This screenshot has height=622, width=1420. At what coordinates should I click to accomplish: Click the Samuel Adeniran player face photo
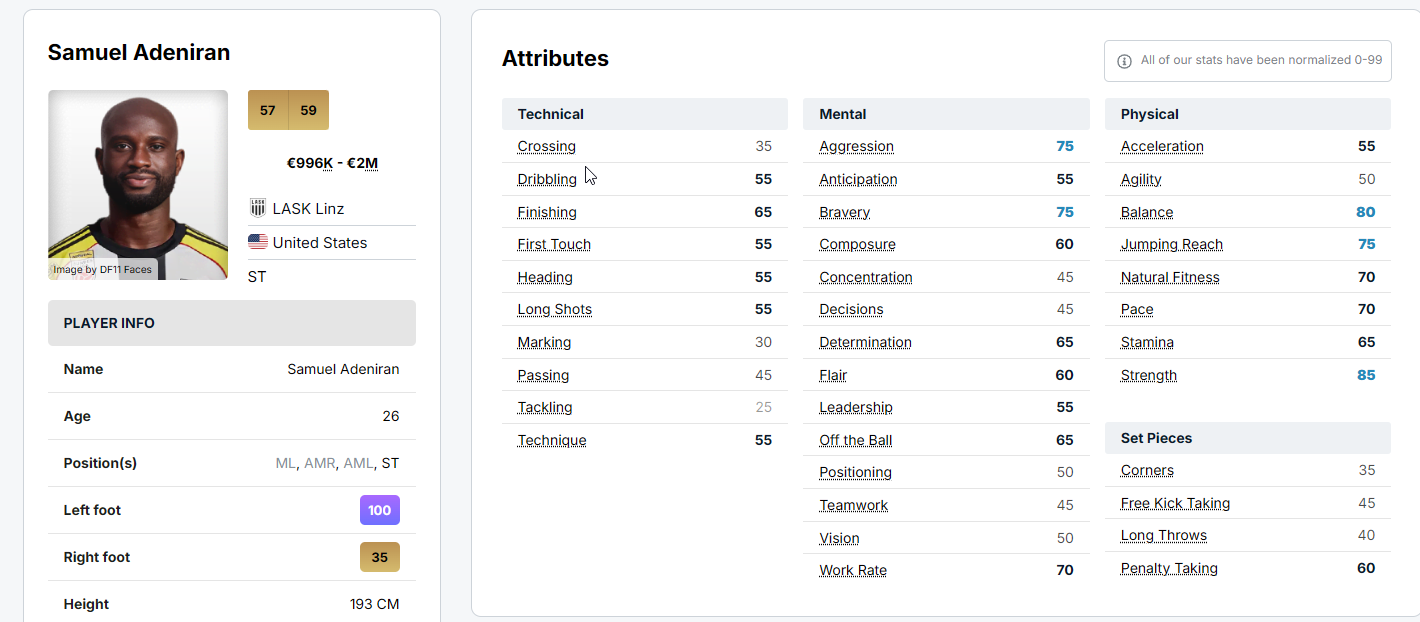point(138,184)
